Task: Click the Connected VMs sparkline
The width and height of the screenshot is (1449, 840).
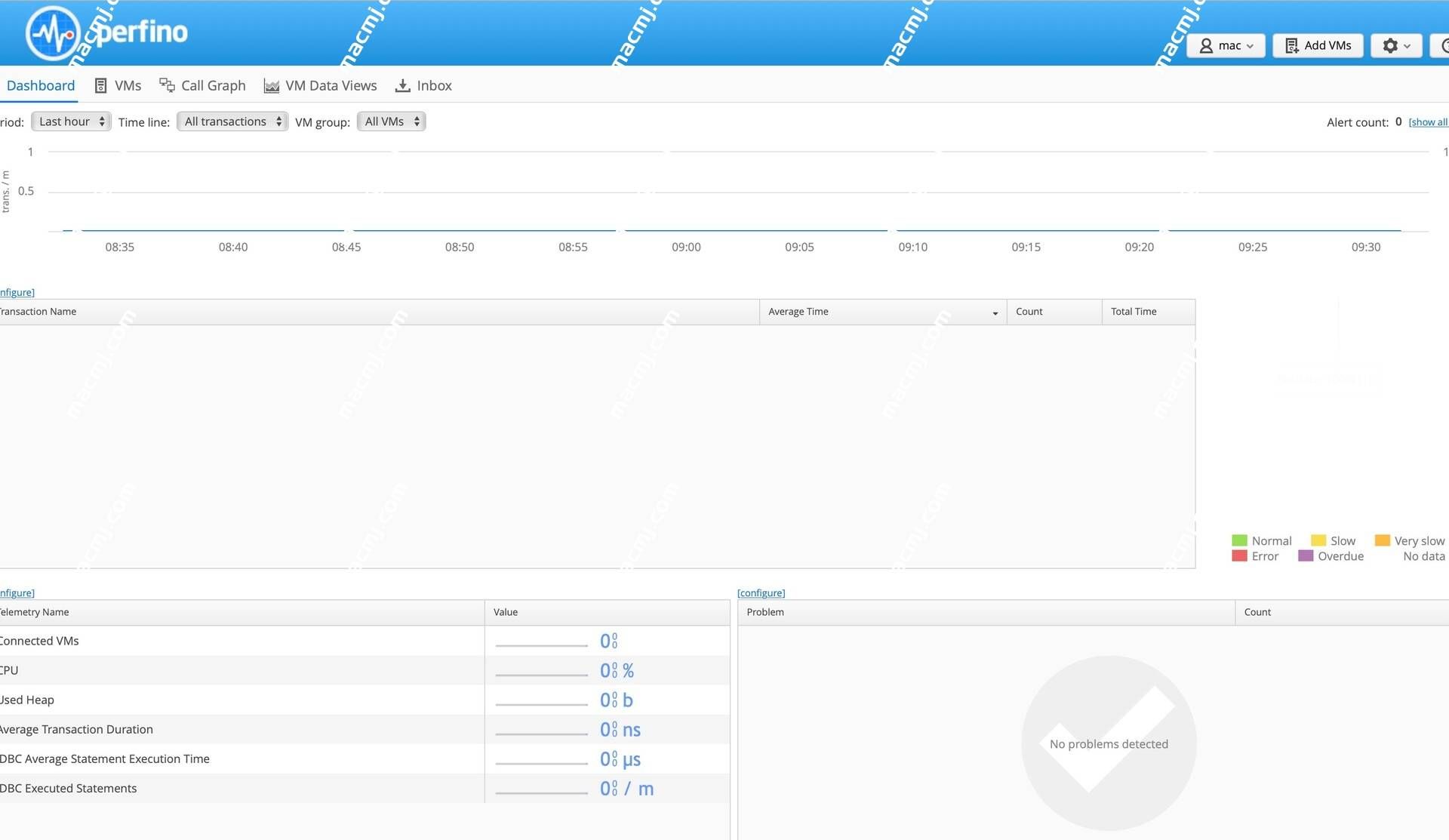Action: 541,645
